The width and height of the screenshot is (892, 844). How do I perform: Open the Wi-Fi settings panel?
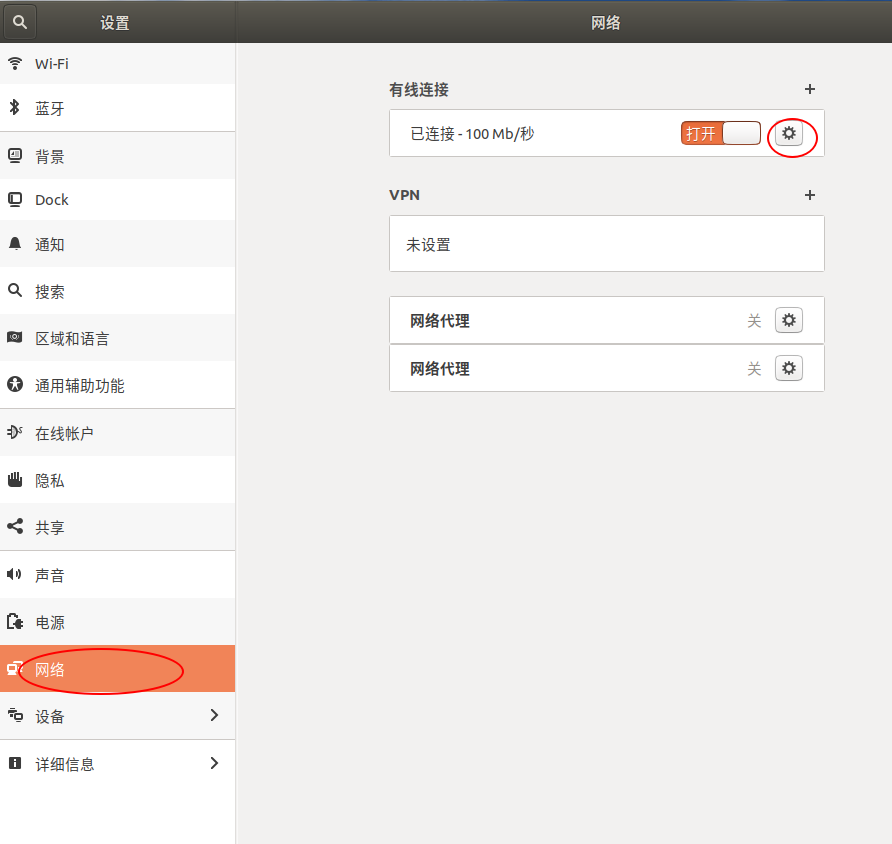click(117, 64)
